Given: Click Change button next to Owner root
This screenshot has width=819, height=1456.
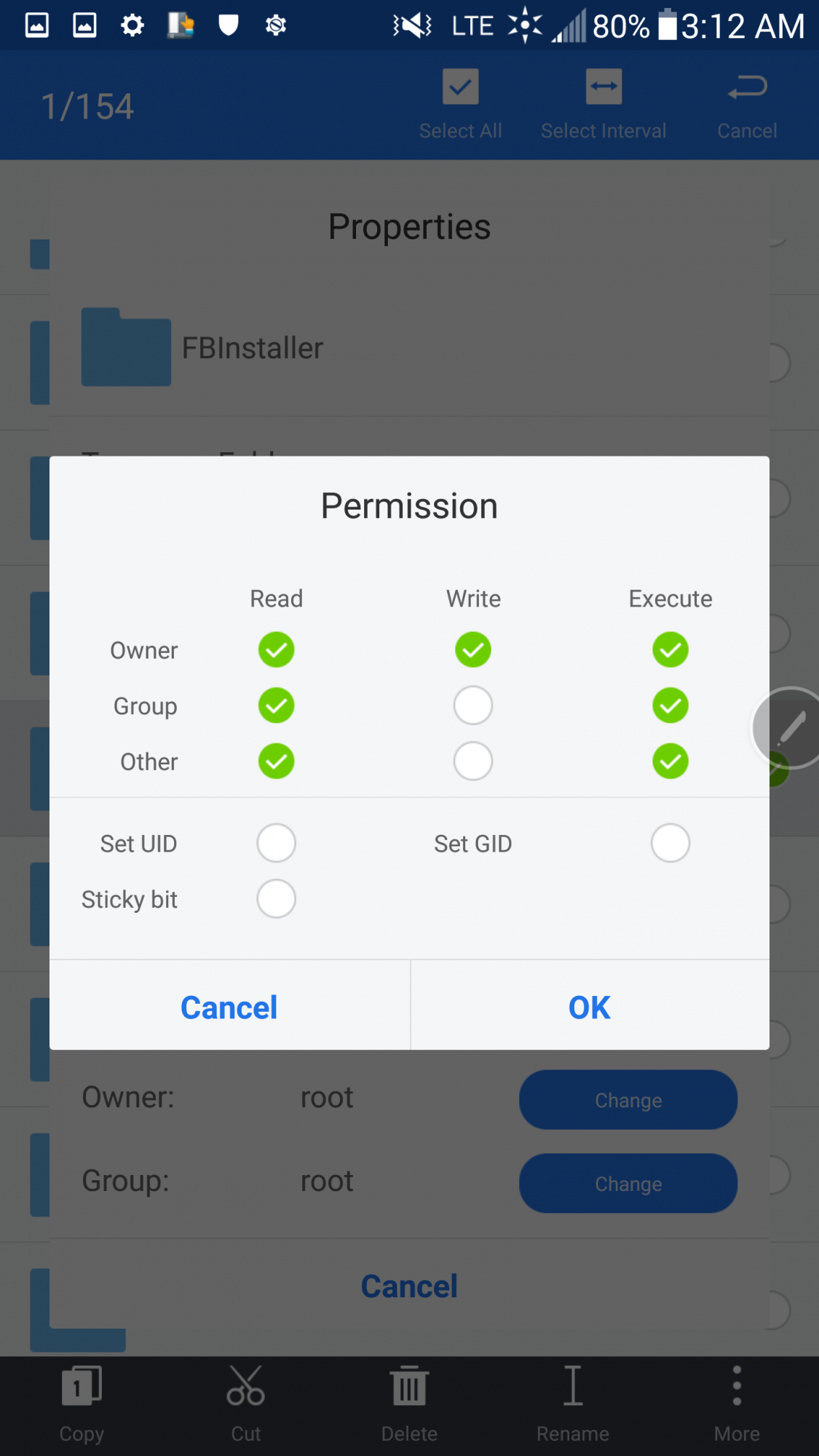Looking at the screenshot, I should [628, 1100].
